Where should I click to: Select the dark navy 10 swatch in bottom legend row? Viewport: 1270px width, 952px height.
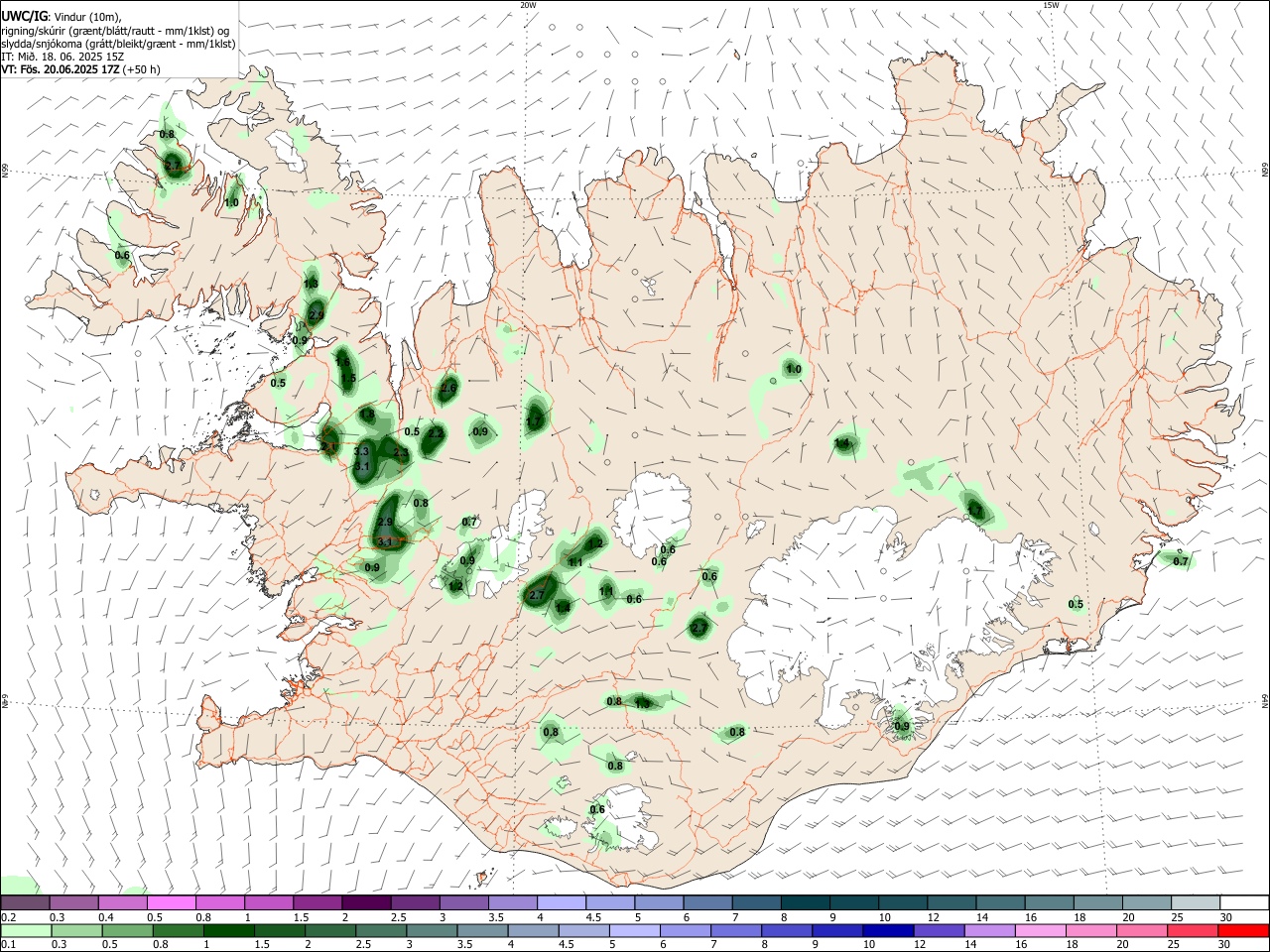pyautogui.click(x=886, y=930)
